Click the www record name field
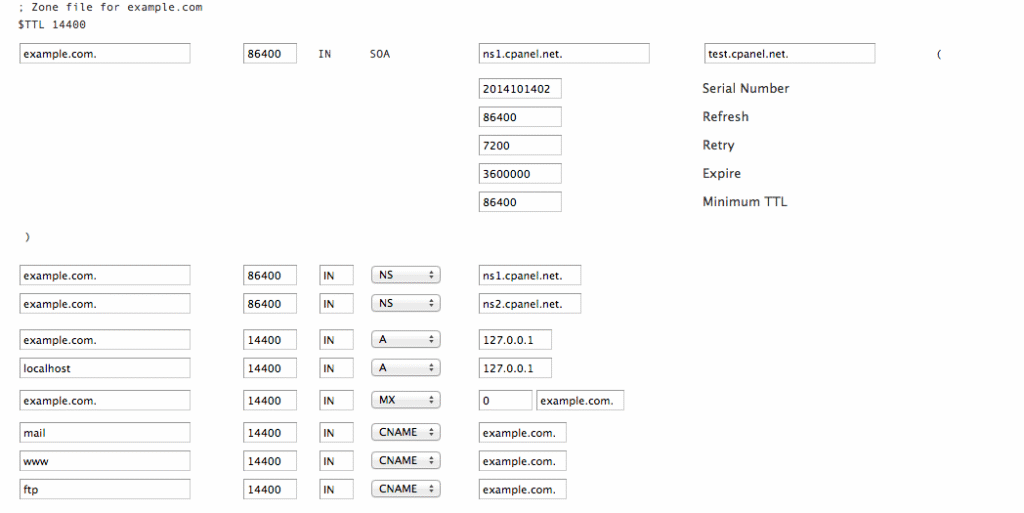 (x=105, y=461)
